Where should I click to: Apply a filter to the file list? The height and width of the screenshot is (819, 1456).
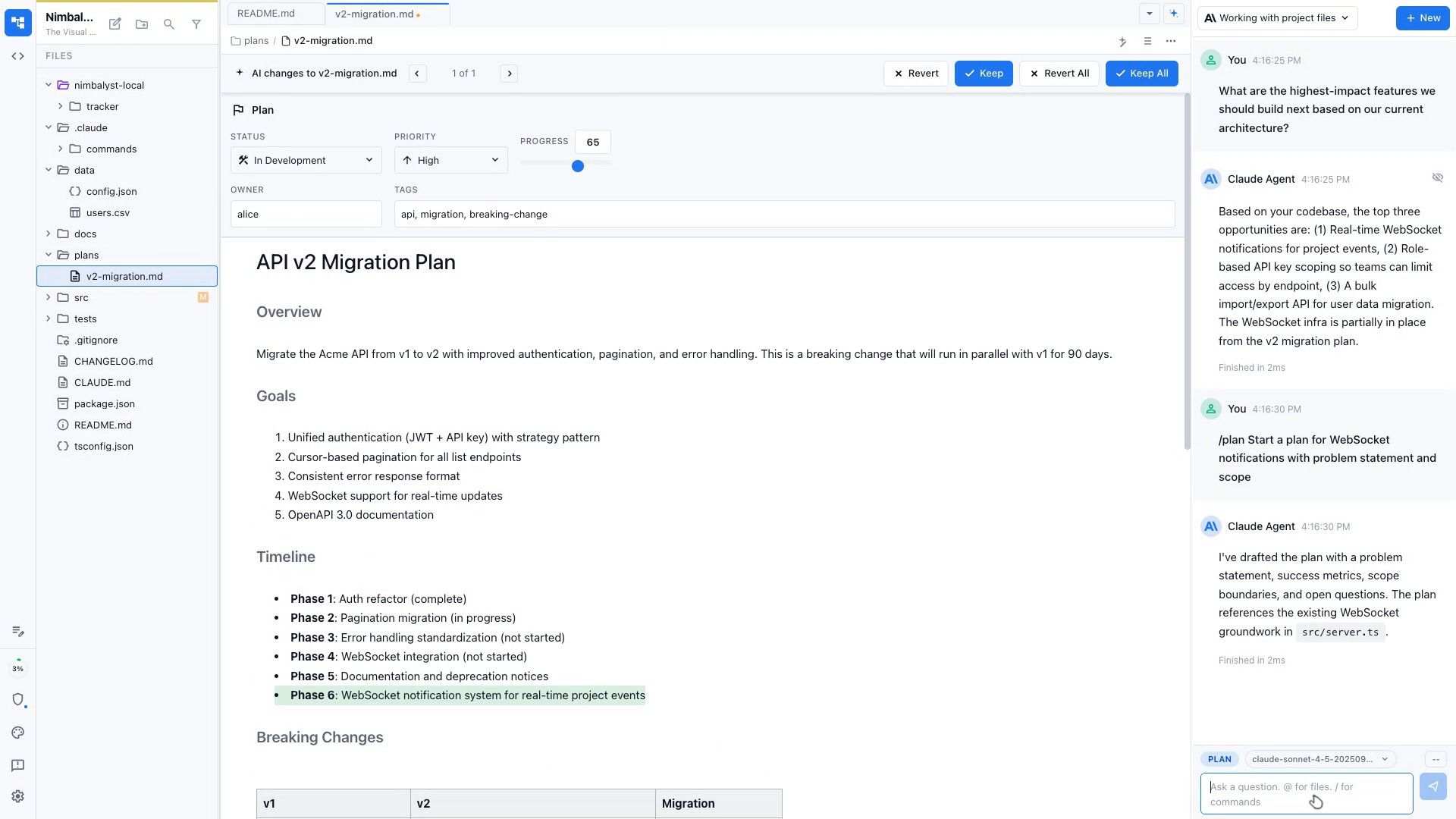(x=196, y=24)
